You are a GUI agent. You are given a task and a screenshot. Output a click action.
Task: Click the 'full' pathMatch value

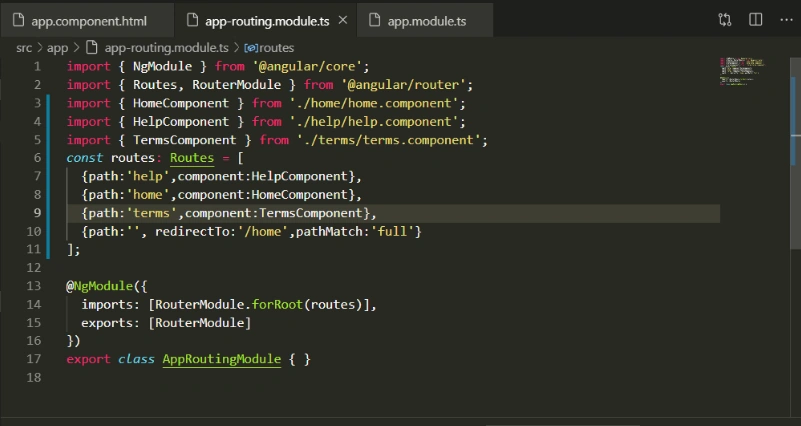click(392, 231)
